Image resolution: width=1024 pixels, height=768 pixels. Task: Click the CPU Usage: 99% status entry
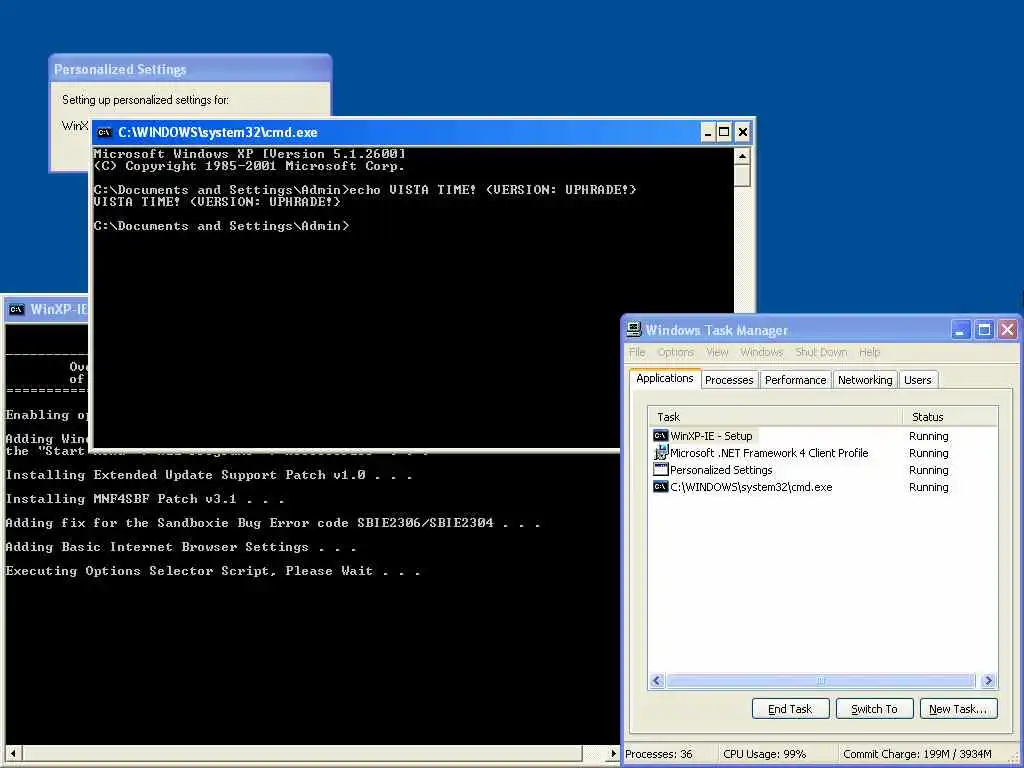click(765, 754)
